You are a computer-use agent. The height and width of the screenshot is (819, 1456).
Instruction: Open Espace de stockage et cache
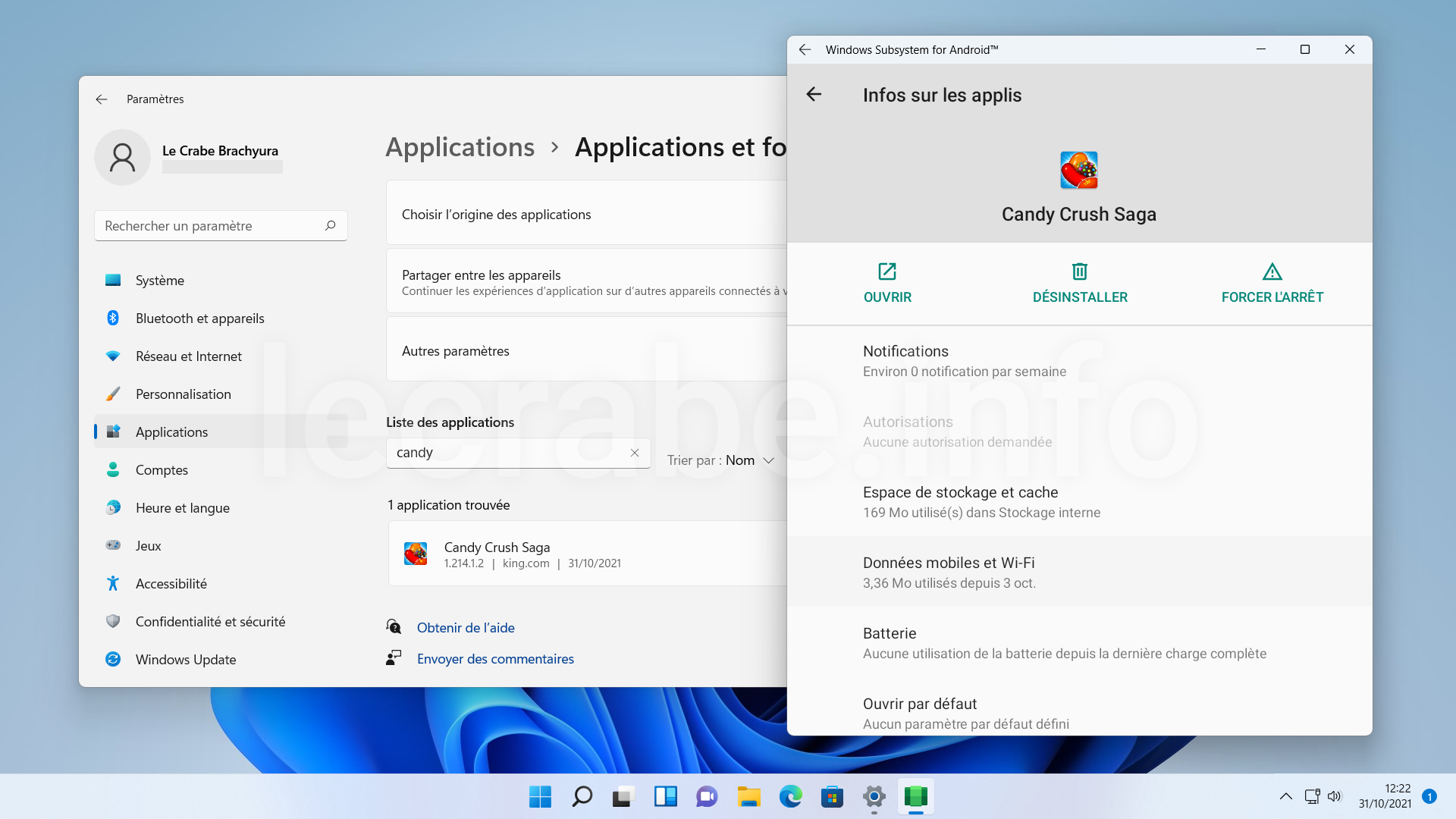point(1080,502)
